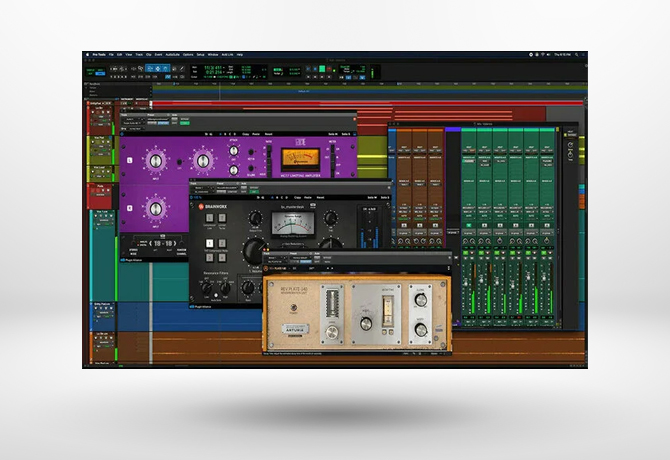670x460 pixels.
Task: Click Compare in MC77 plugin window
Action: click(163, 123)
